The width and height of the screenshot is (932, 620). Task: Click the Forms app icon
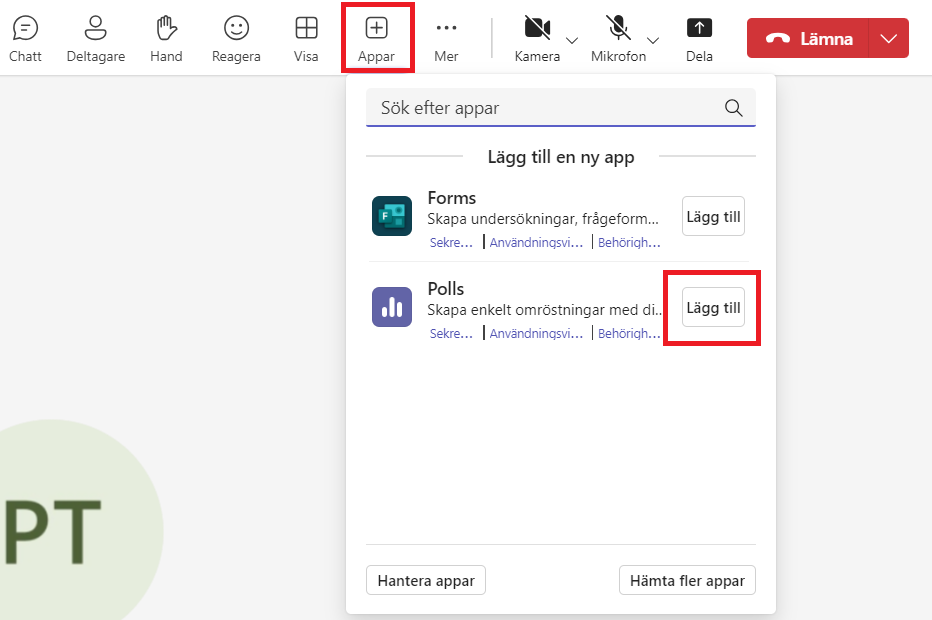(392, 216)
